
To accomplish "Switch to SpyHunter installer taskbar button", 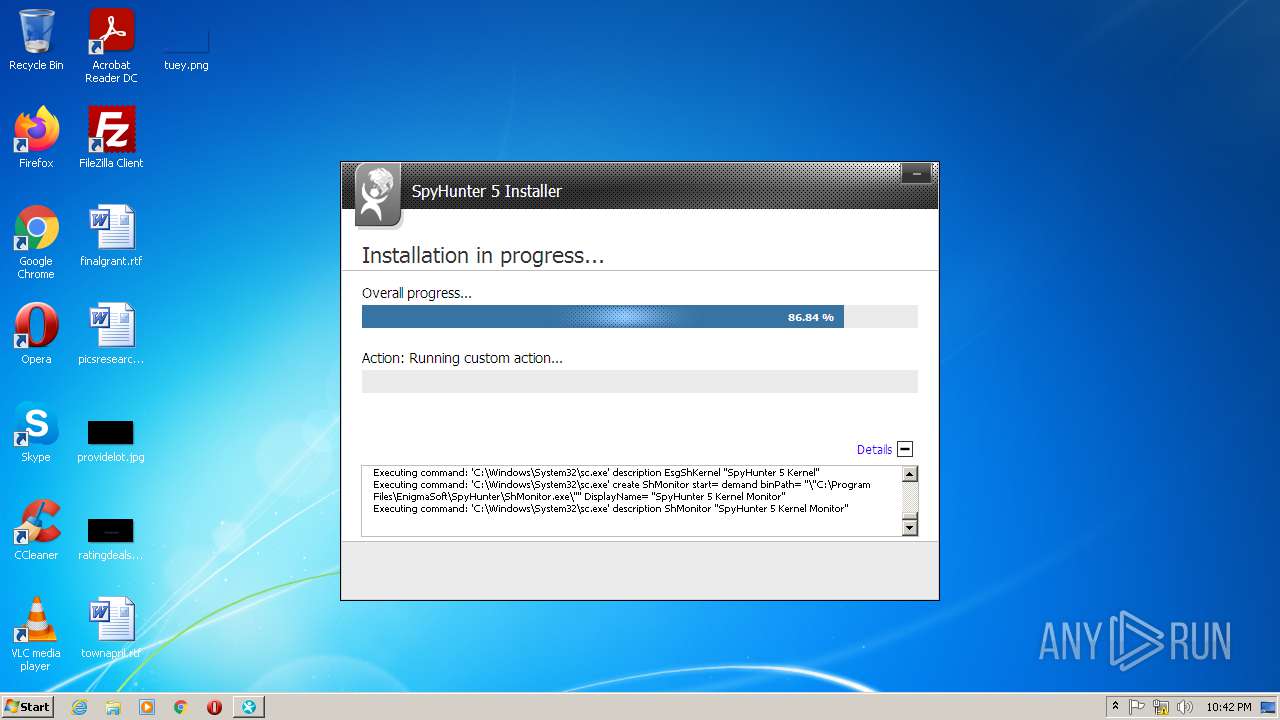I will coord(249,707).
